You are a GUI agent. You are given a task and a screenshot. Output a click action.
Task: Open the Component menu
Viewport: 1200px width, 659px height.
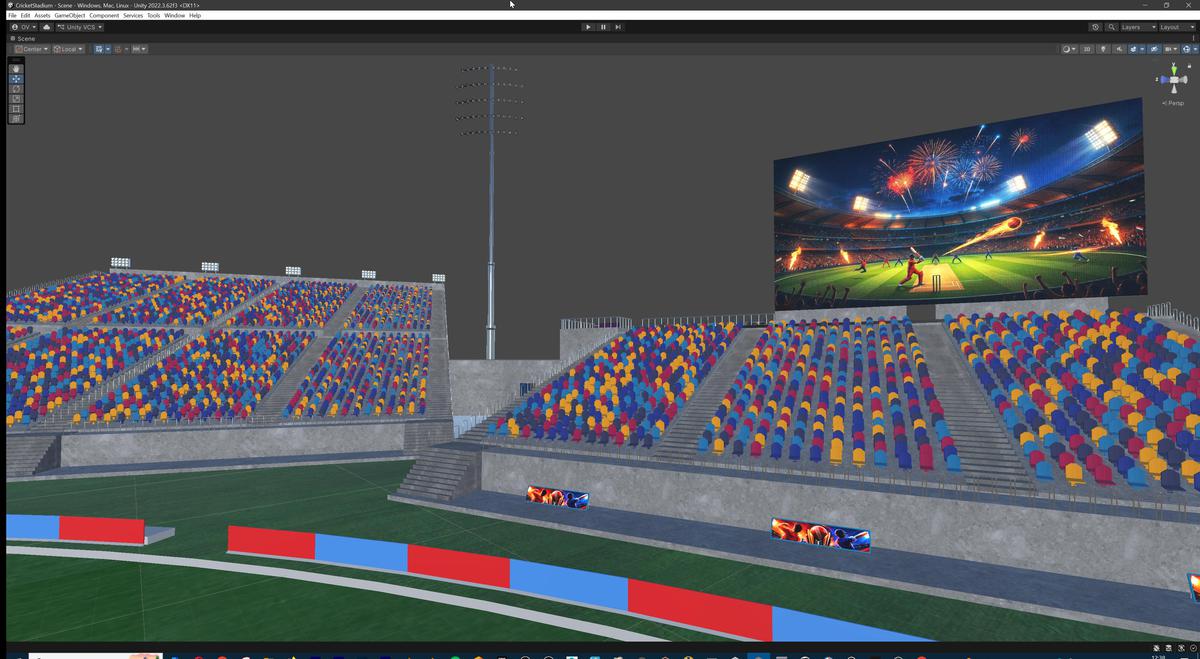pyautogui.click(x=104, y=15)
